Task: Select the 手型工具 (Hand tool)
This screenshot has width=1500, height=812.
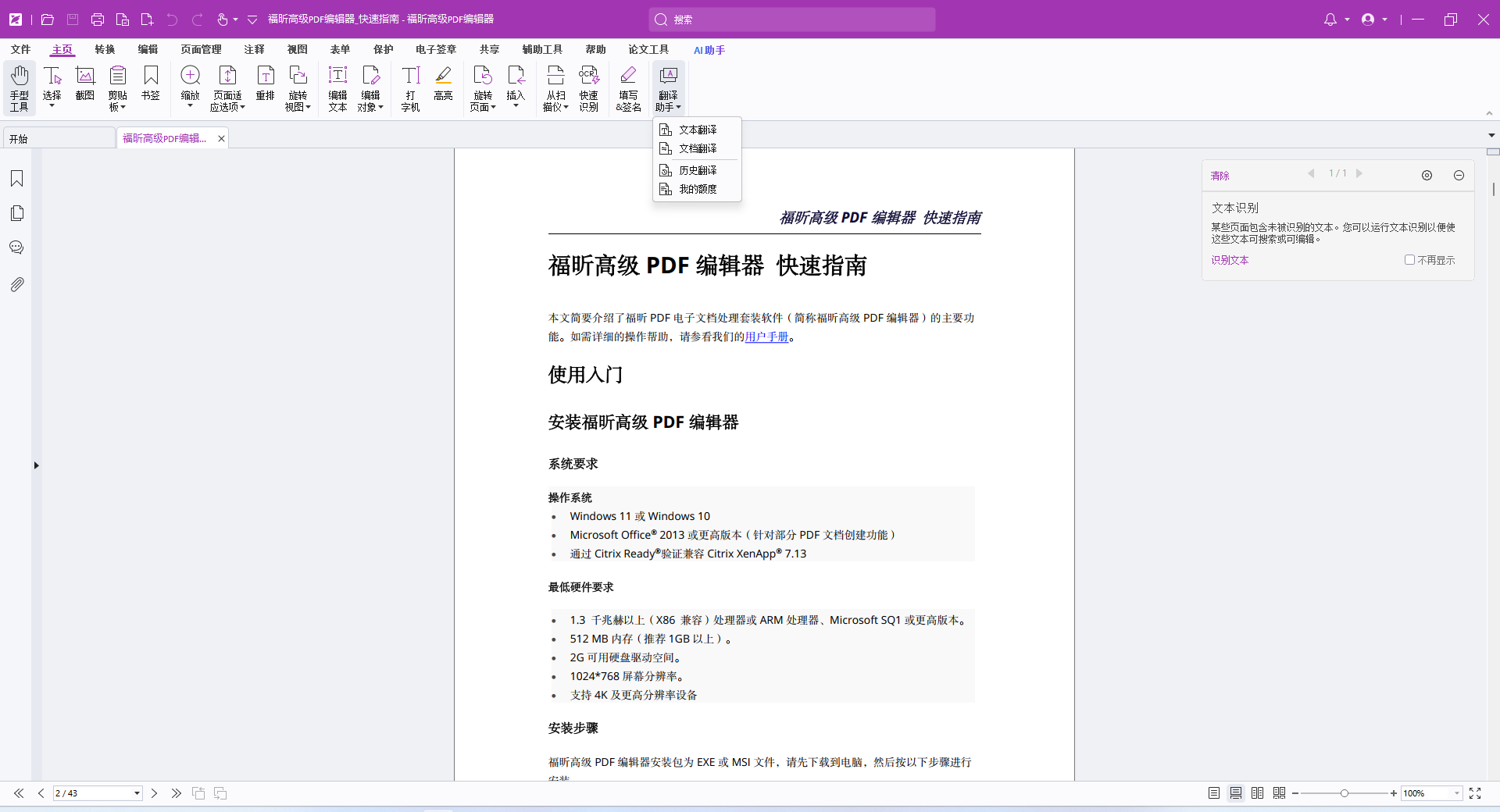Action: 19,86
